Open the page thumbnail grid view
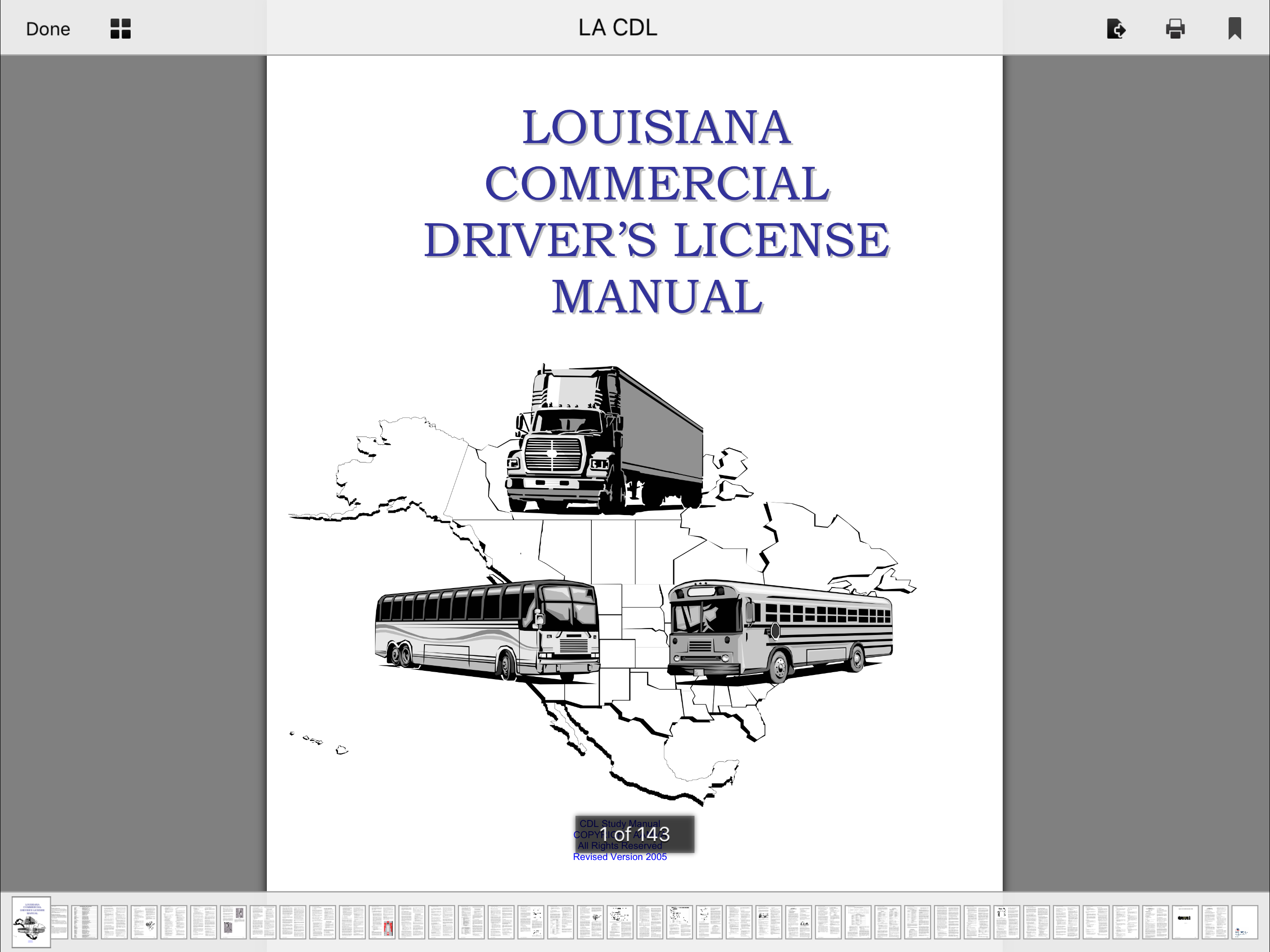Viewport: 1270px width, 952px height. tap(120, 29)
